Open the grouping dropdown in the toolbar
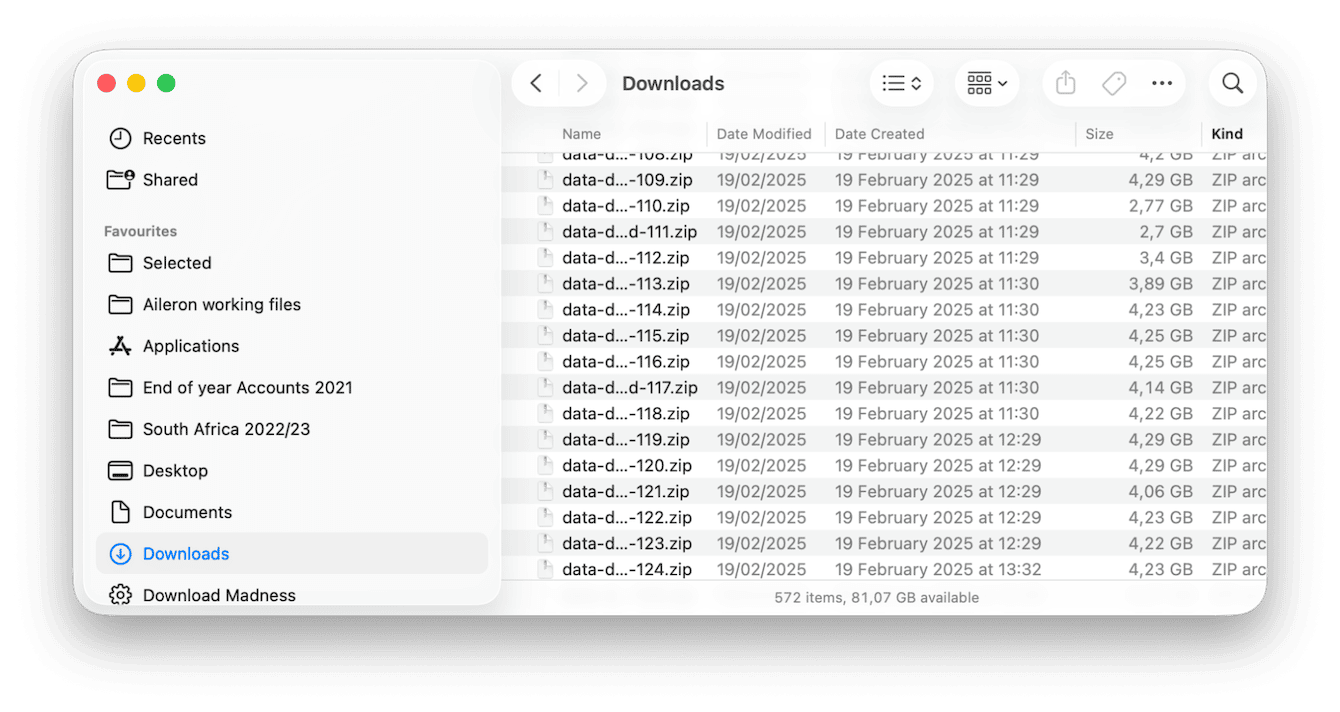The width and height of the screenshot is (1340, 712). click(x=986, y=83)
